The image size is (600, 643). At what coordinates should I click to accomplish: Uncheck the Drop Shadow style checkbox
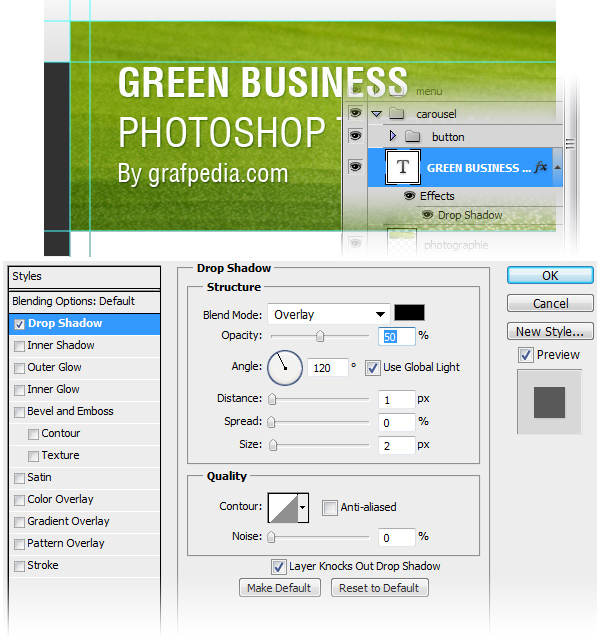19,324
